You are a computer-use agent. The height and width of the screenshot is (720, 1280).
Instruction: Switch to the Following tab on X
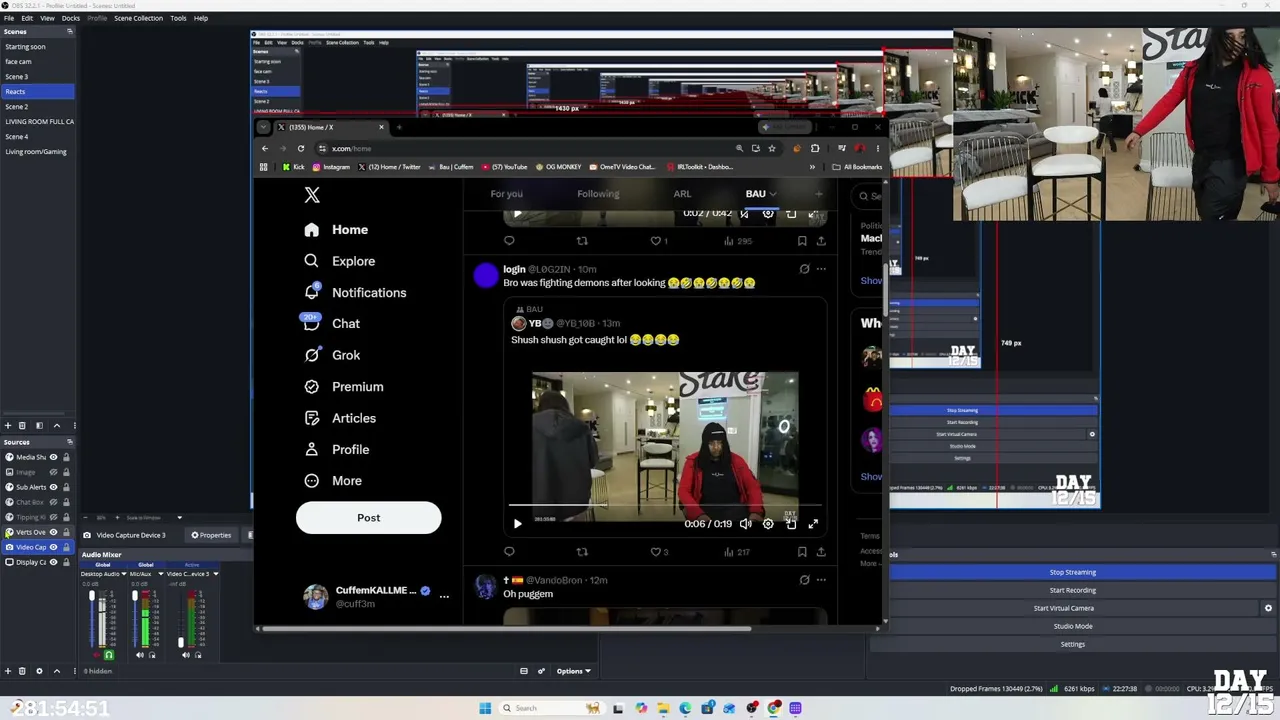click(598, 194)
